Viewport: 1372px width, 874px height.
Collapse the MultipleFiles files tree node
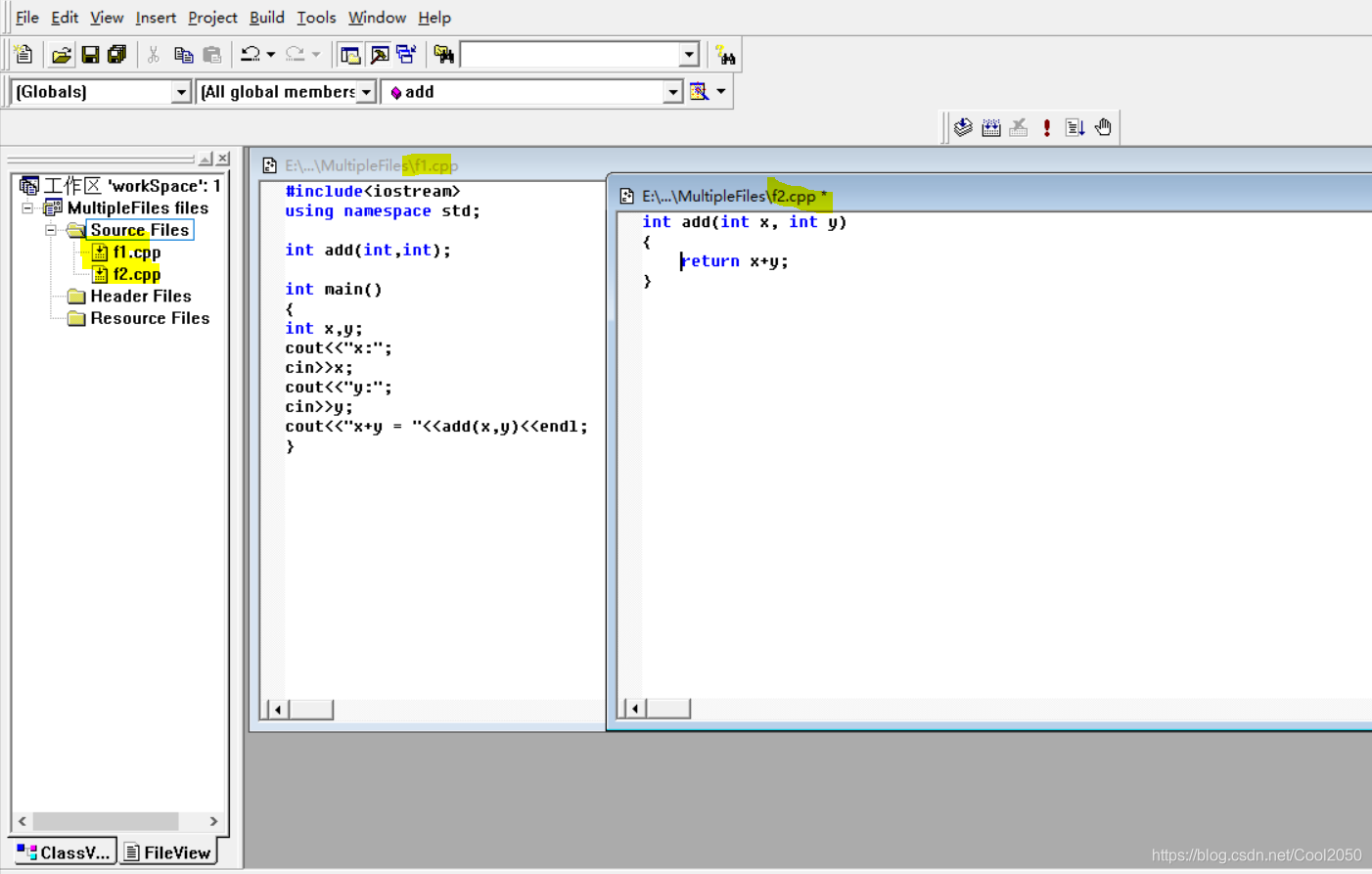(27, 207)
